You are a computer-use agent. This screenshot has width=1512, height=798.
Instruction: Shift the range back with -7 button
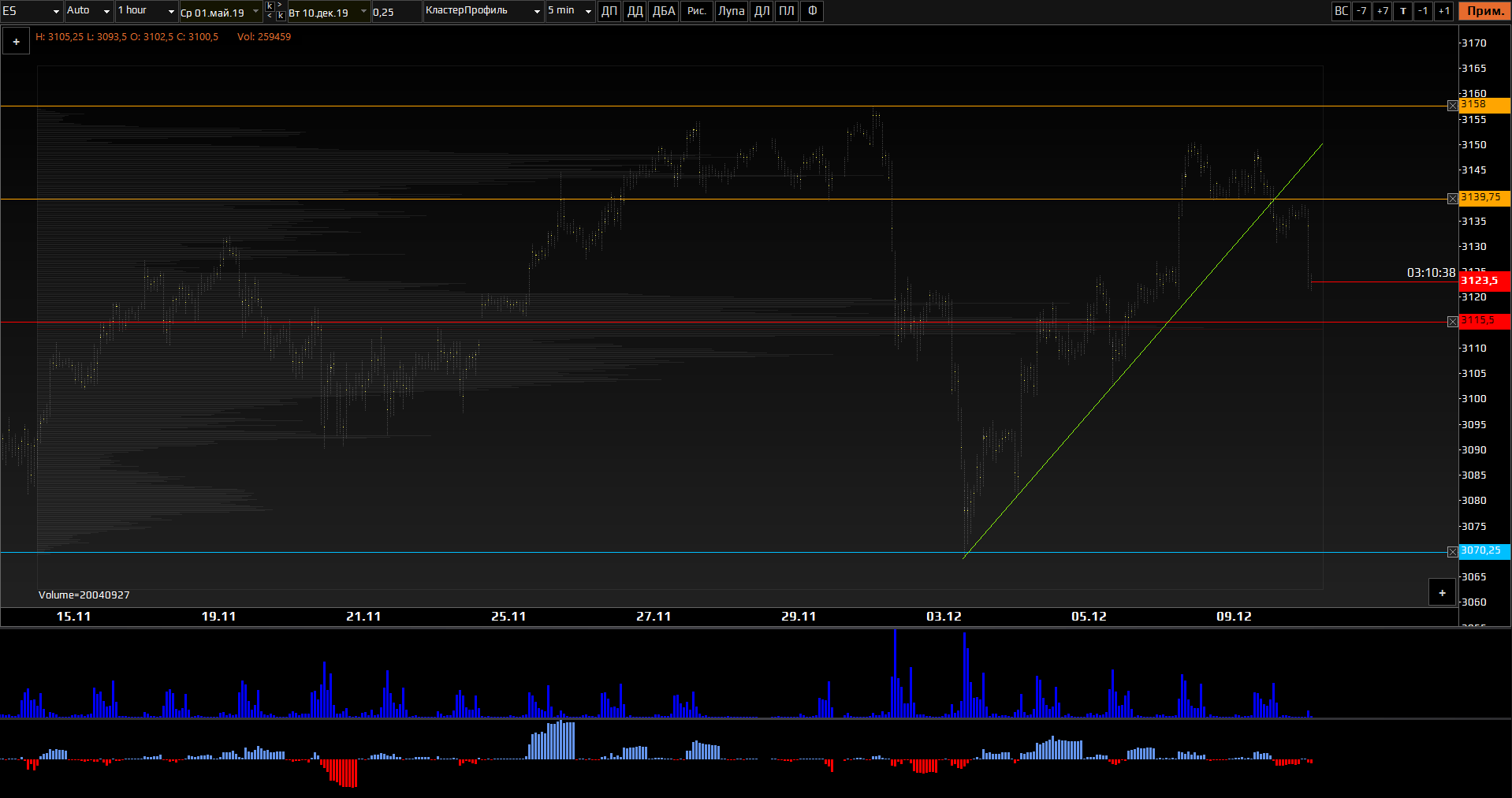[1361, 11]
